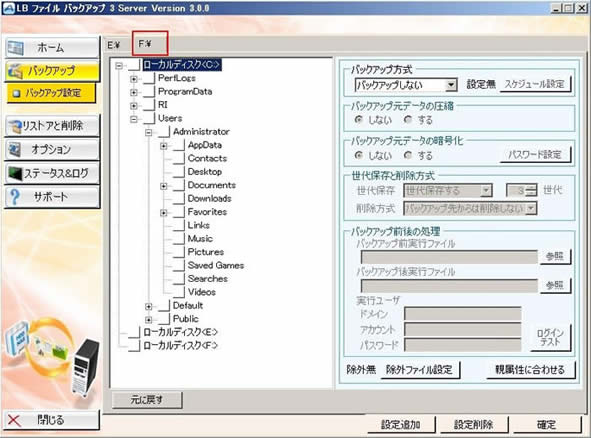Collapse the Users folder node
Image resolution: width=591 pixels, height=438 pixels.
[x=133, y=119]
